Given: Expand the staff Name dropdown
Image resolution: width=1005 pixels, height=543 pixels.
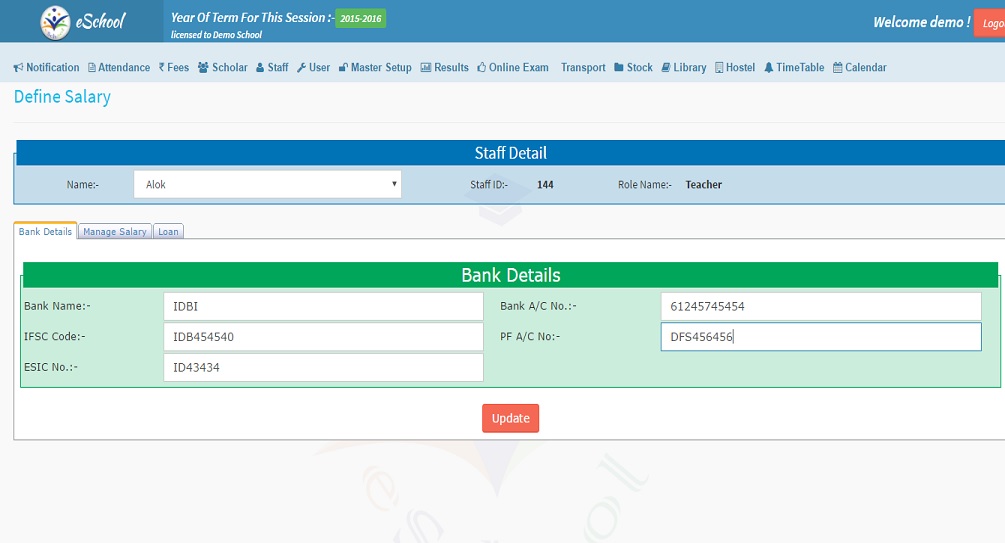Looking at the screenshot, I should tap(267, 184).
